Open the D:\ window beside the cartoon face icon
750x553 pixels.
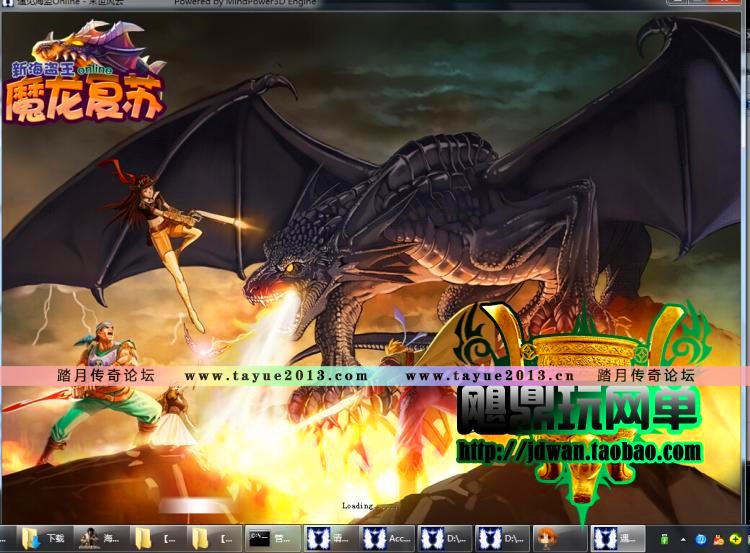point(502,539)
